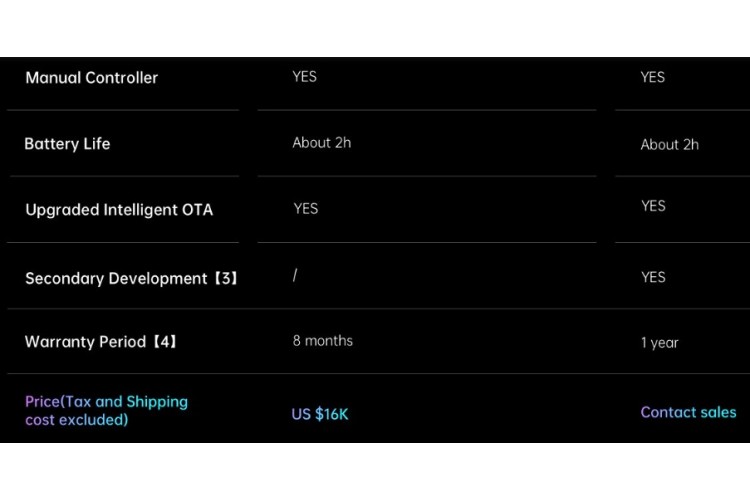Click second column Manual Controller YES
Viewport: 750px width, 500px height.
[x=652, y=77]
